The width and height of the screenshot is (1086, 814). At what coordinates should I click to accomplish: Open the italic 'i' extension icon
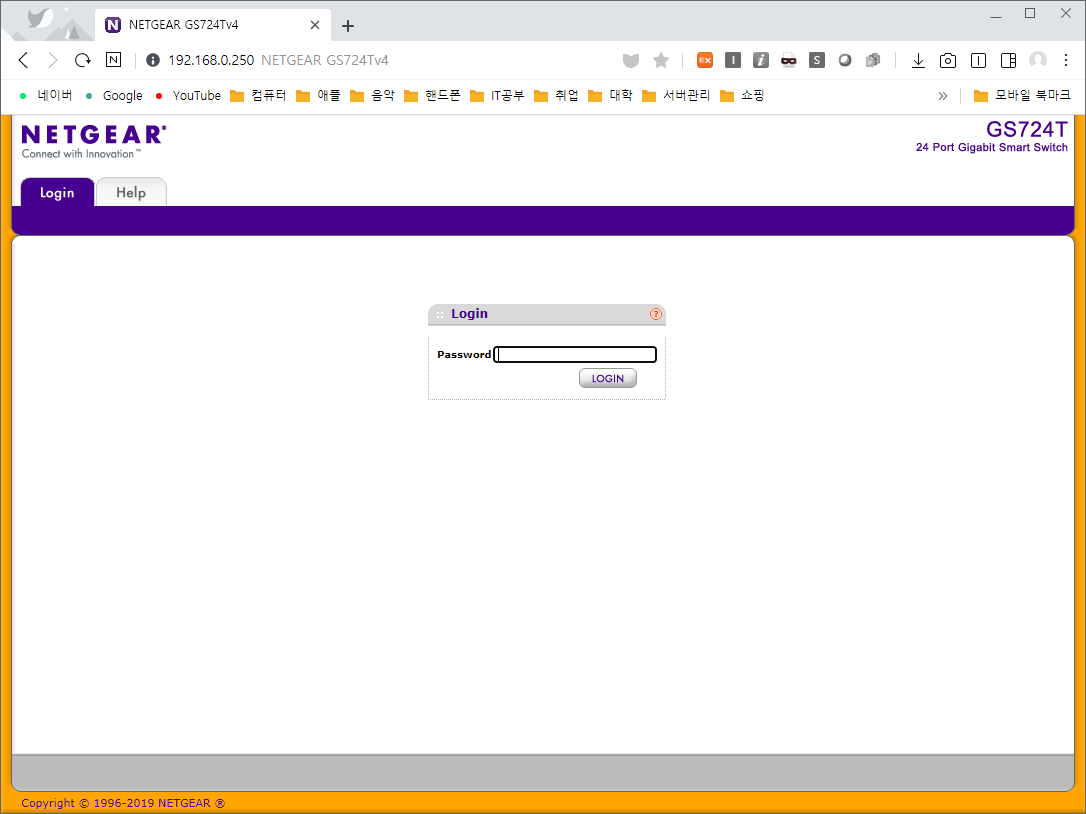click(x=760, y=60)
